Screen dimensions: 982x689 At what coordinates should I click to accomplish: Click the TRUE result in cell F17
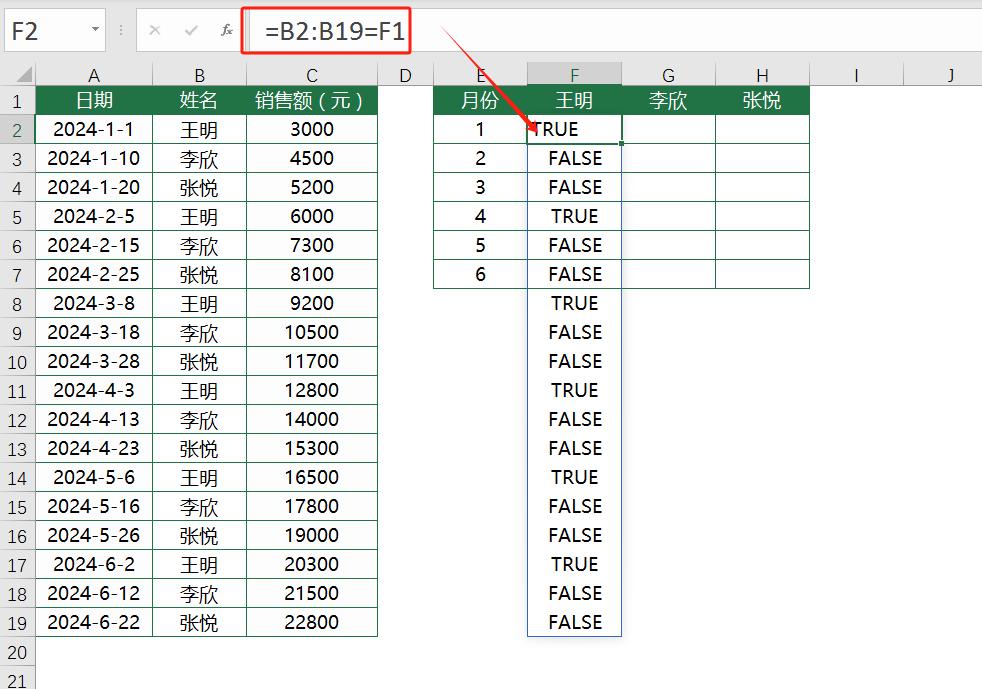(x=574, y=564)
